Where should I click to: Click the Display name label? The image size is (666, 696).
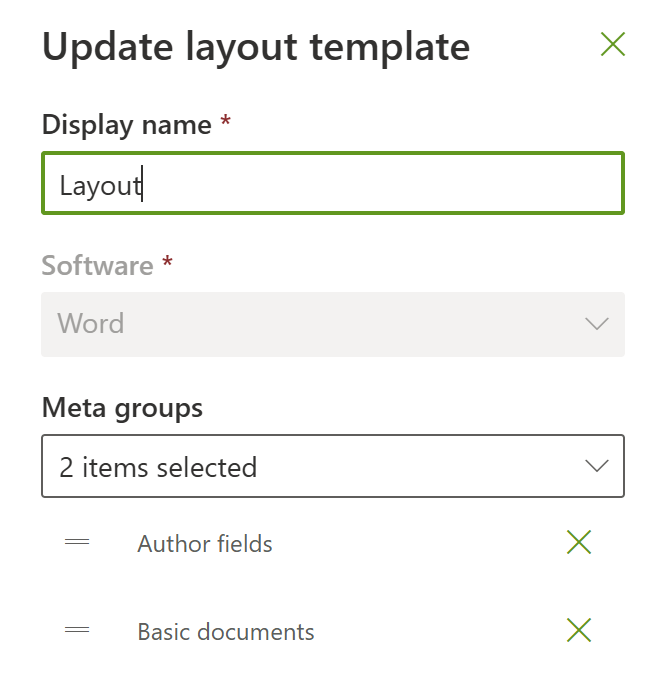click(x=127, y=125)
